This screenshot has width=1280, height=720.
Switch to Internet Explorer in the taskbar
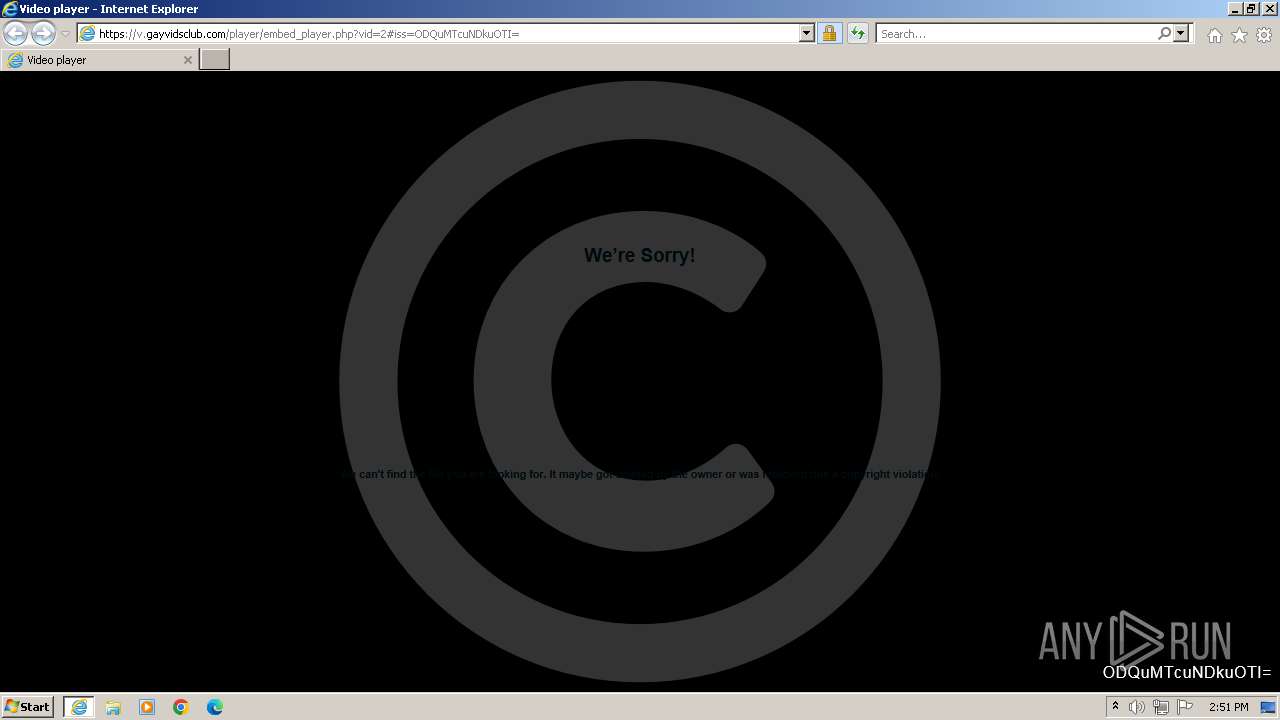pos(79,707)
